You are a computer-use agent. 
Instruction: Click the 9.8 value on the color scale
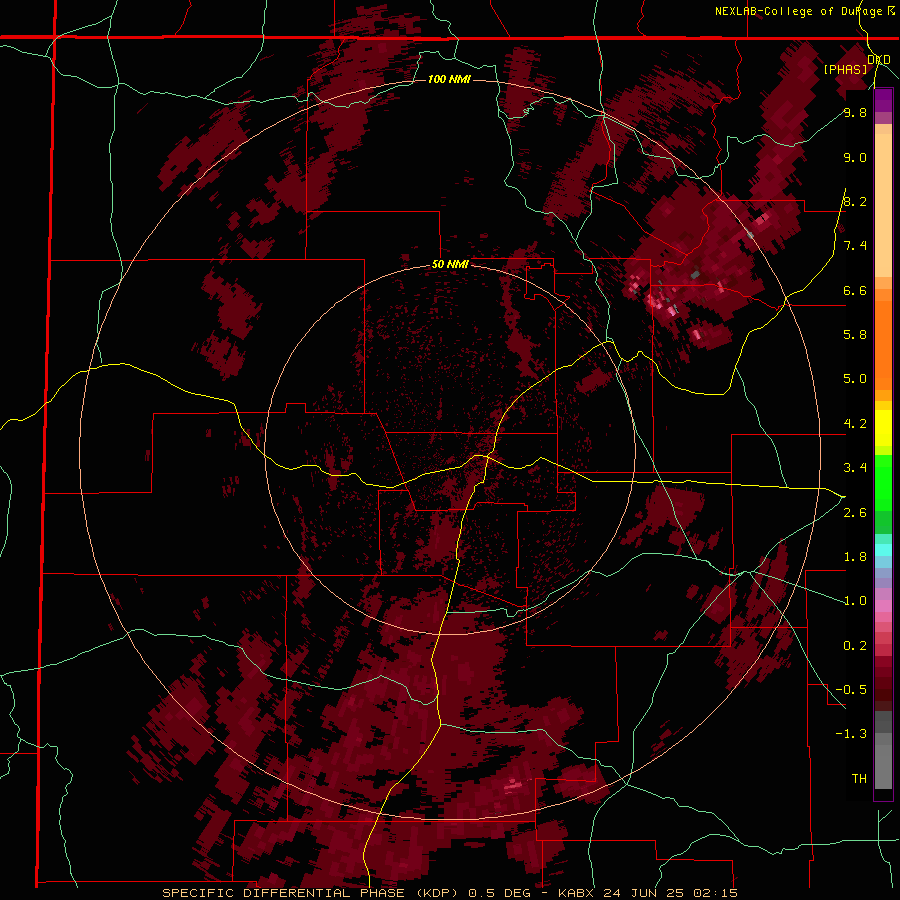(x=855, y=112)
